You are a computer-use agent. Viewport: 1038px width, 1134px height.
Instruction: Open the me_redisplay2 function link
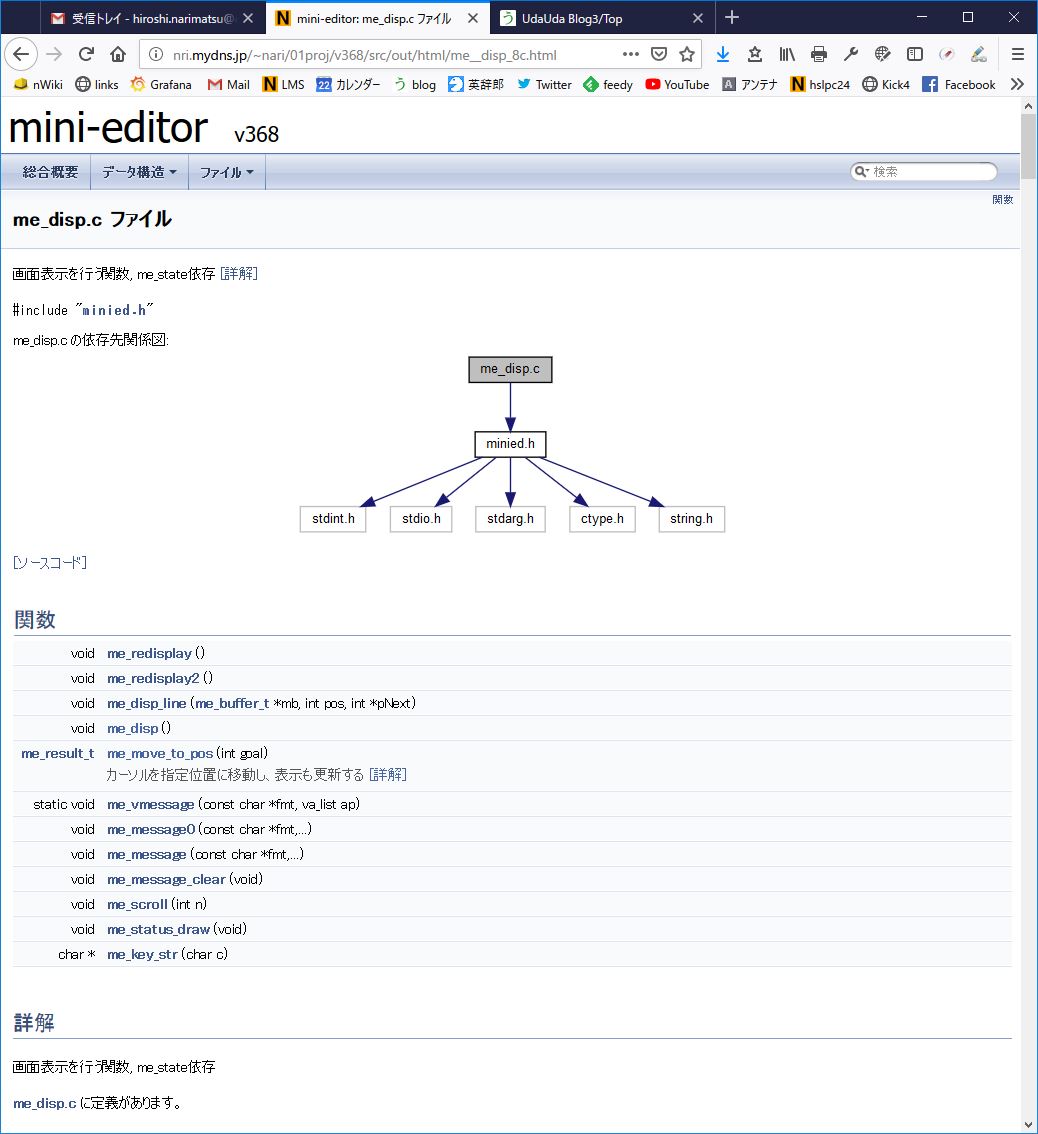pyautogui.click(x=153, y=678)
